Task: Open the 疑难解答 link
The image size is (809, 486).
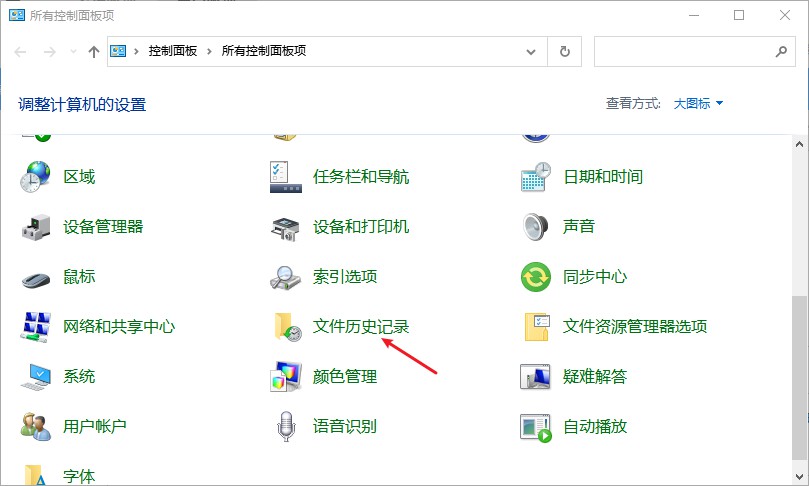Action: pyautogui.click(x=594, y=377)
